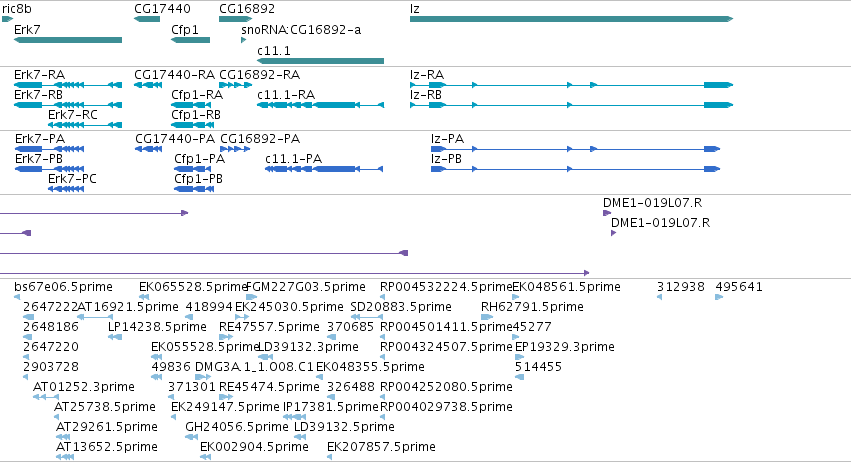Screen dimensions: 851x462
Task: Click the RP004324507.5prime EST label
Action: click(446, 347)
